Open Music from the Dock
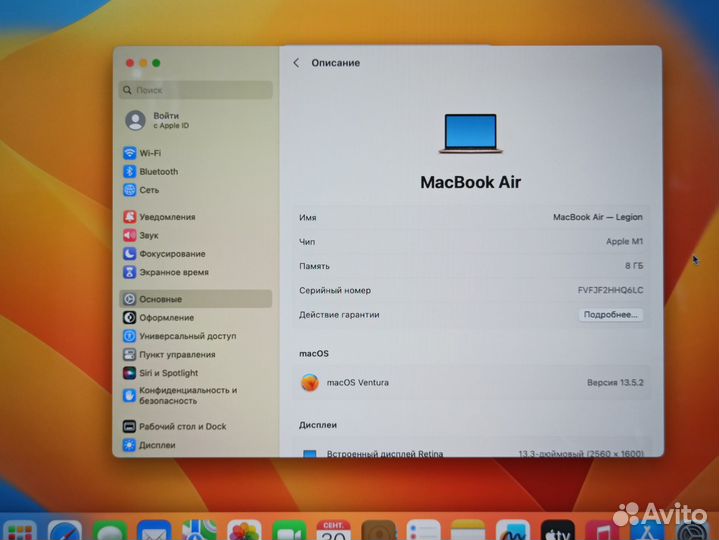 603,532
